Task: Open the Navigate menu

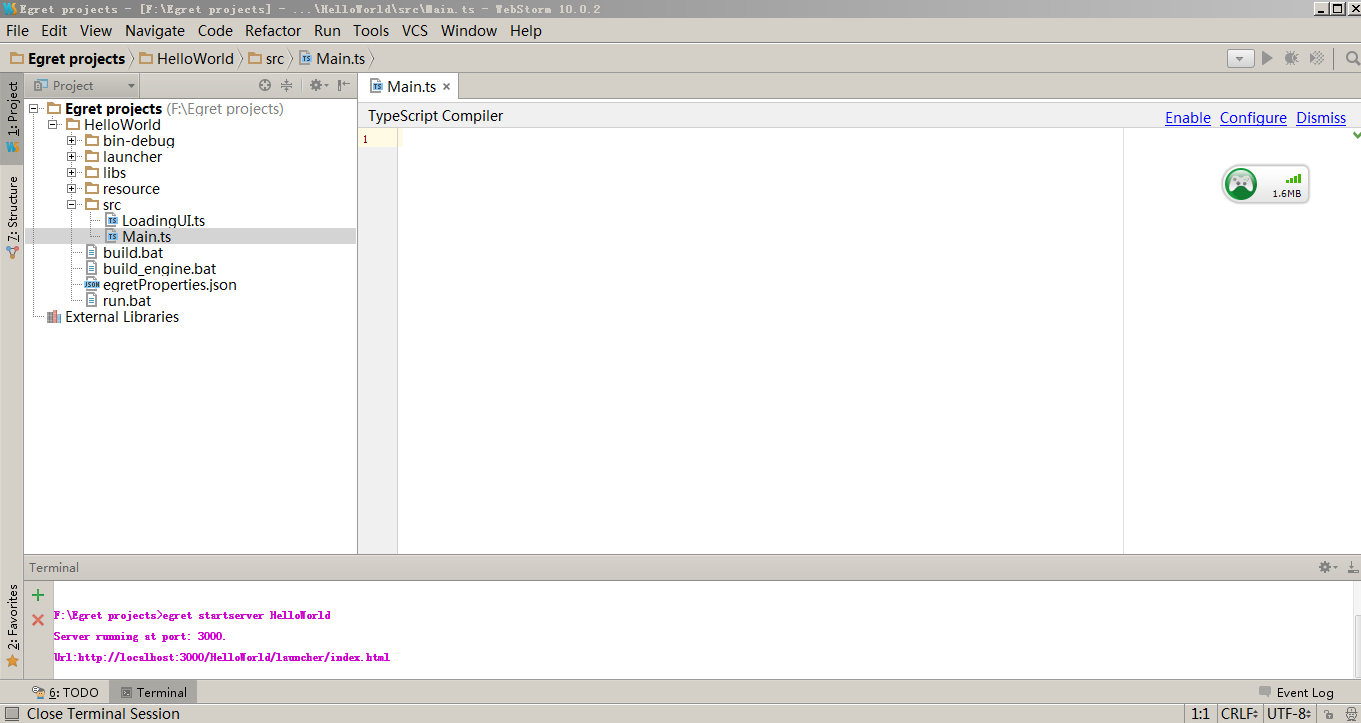Action: point(154,31)
